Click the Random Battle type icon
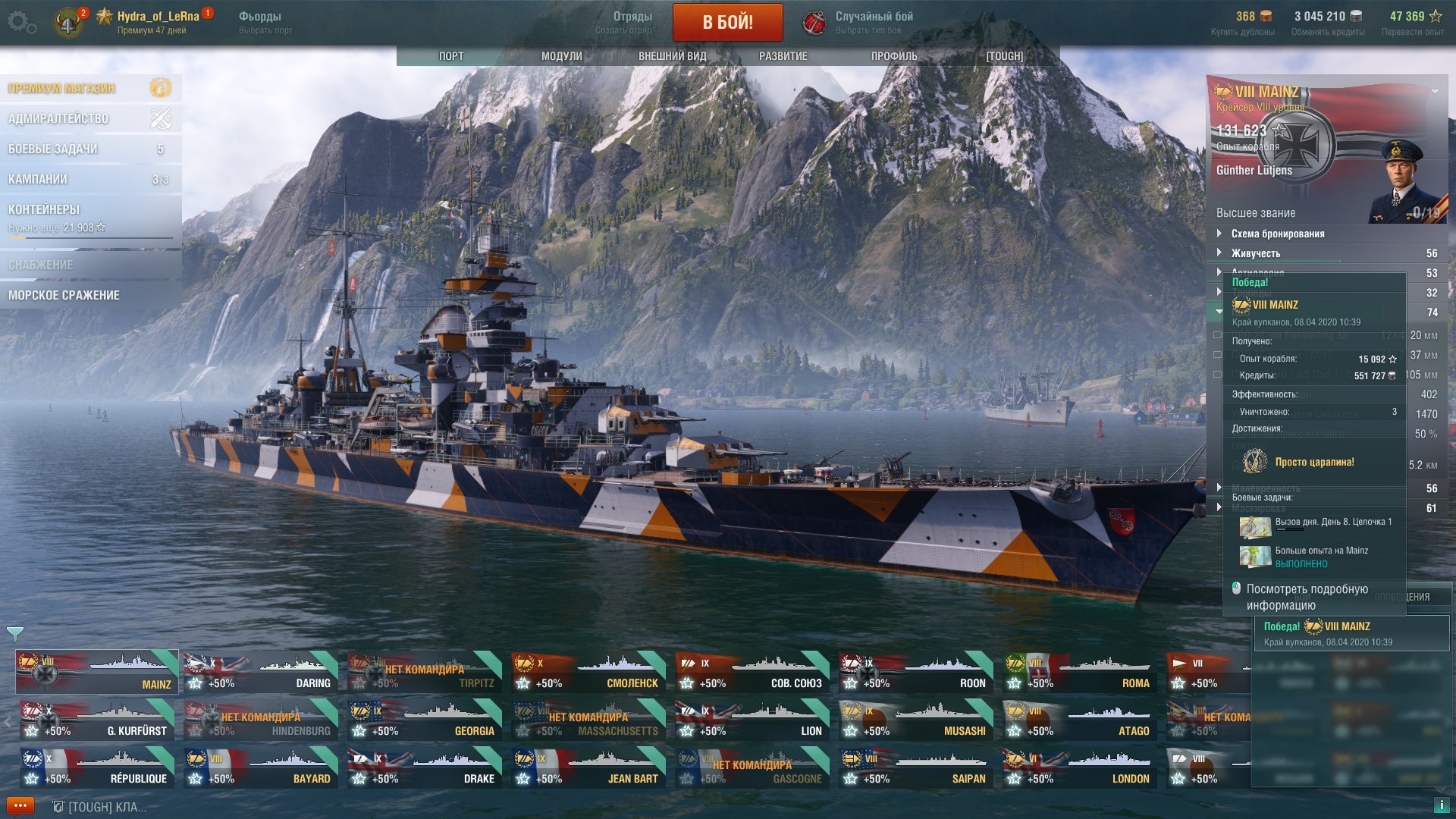1456x819 pixels. pyautogui.click(x=814, y=23)
